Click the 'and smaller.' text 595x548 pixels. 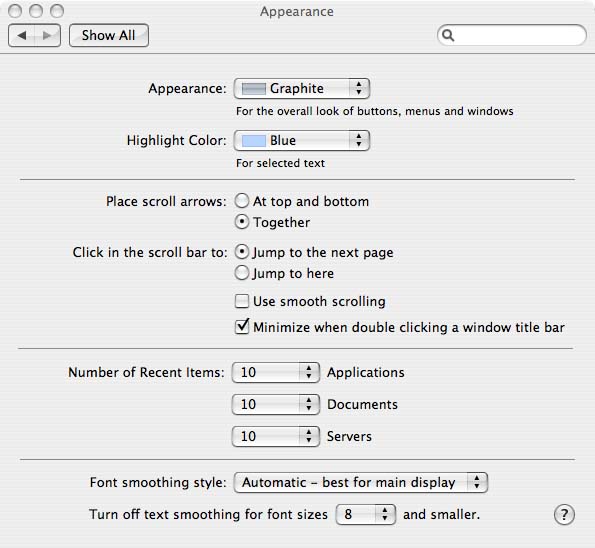pos(441,515)
